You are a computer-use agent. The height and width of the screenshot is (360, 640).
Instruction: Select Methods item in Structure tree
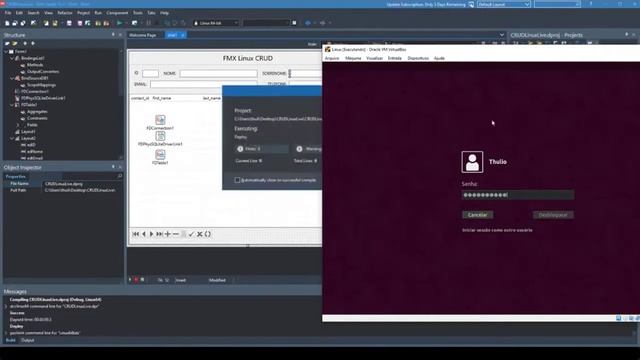pos(35,65)
